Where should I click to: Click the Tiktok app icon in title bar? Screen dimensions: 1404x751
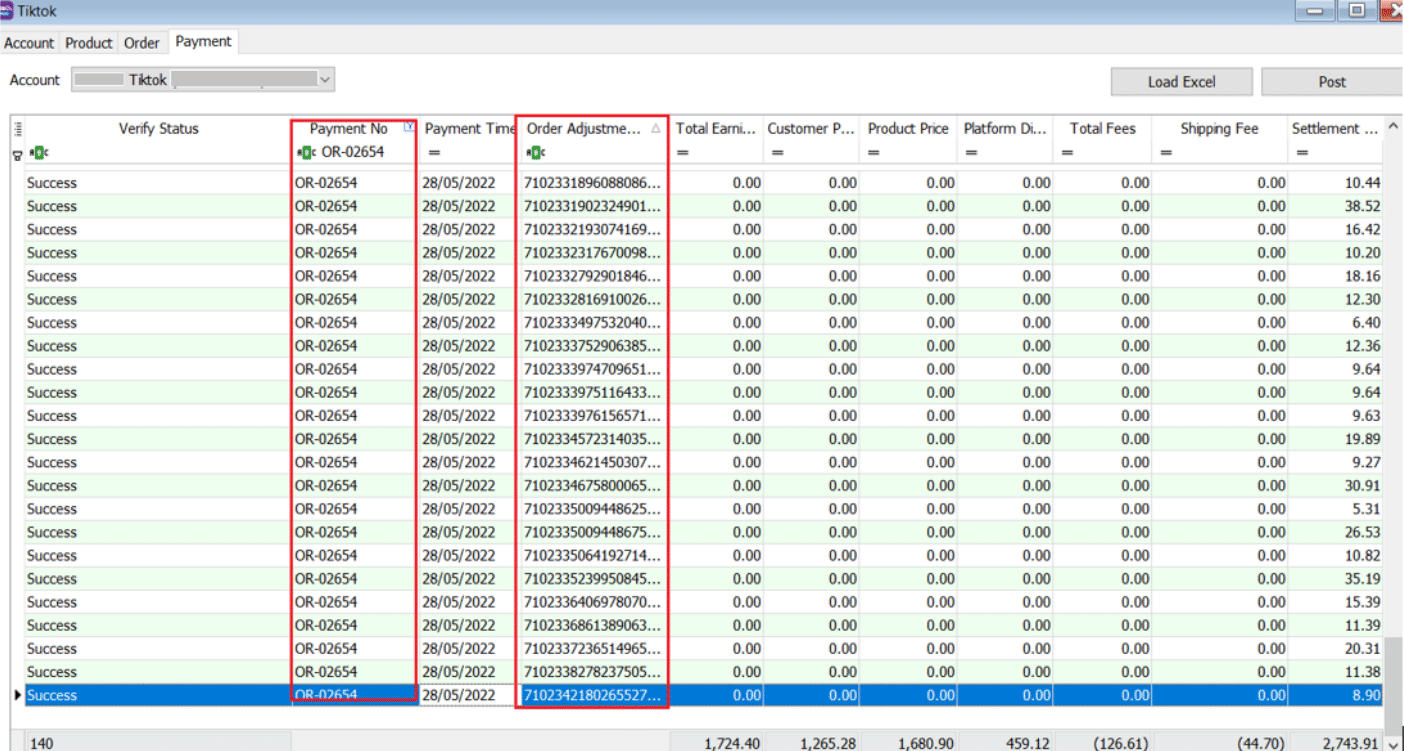tap(8, 11)
